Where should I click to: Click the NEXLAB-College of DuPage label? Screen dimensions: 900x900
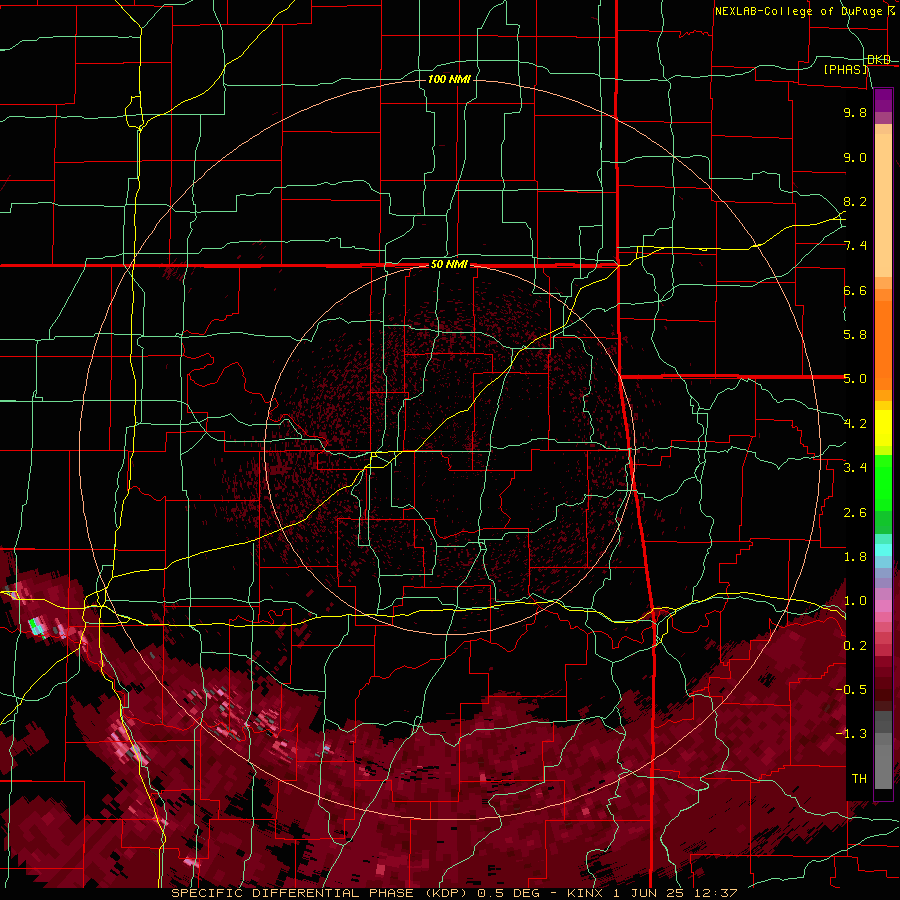[799, 11]
